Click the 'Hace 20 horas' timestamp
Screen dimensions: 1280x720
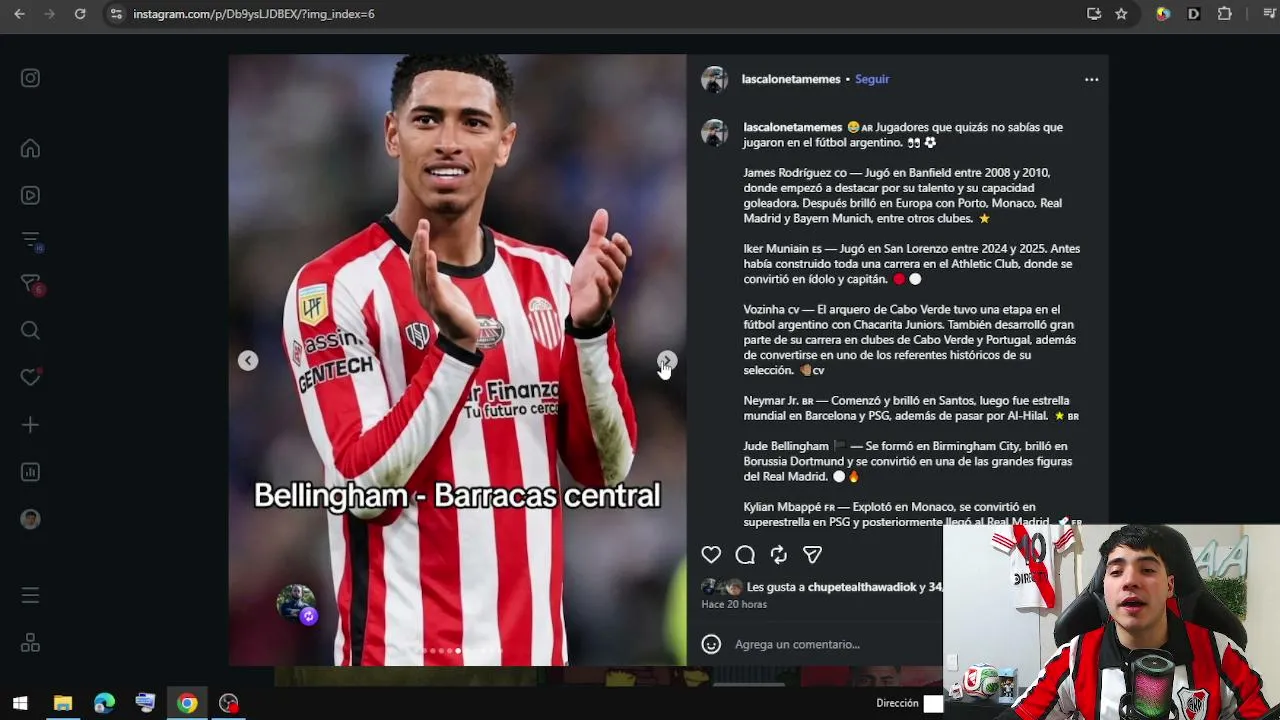[x=734, y=604]
